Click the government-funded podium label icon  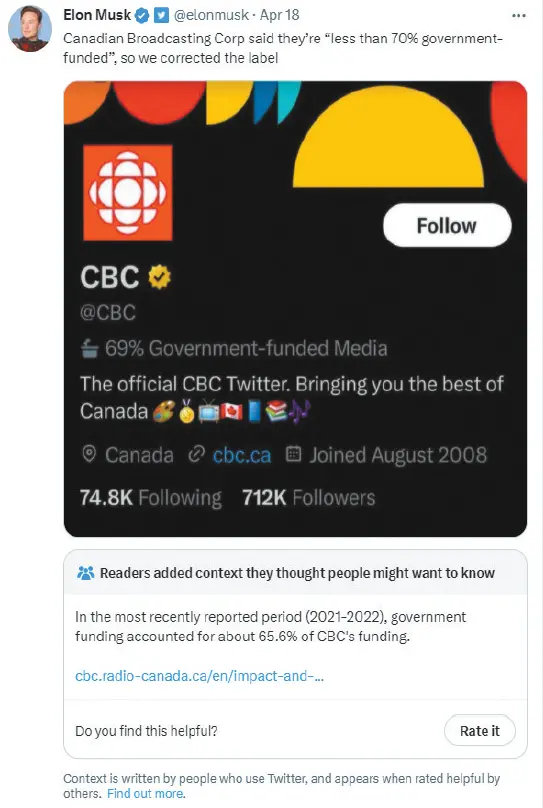89,349
